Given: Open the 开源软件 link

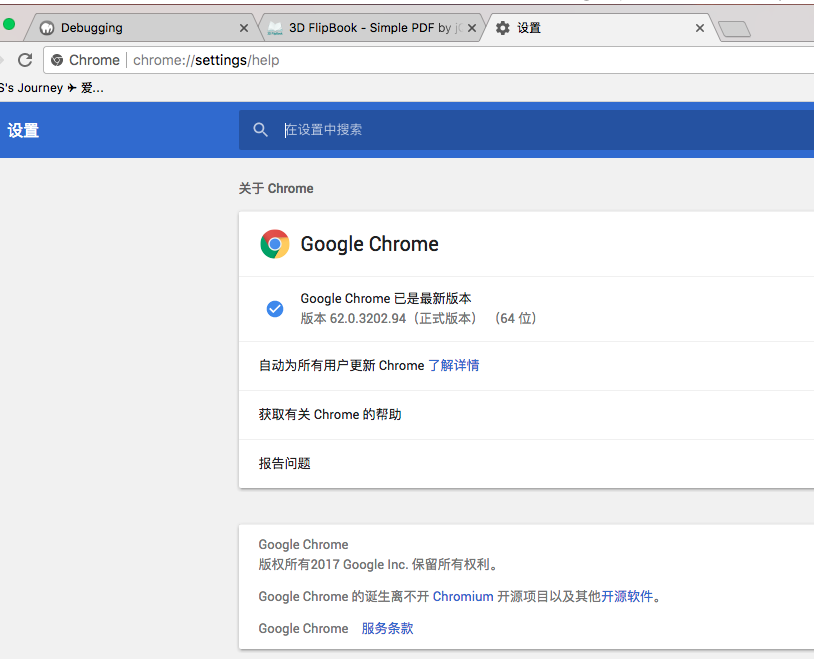Looking at the screenshot, I should [627, 596].
